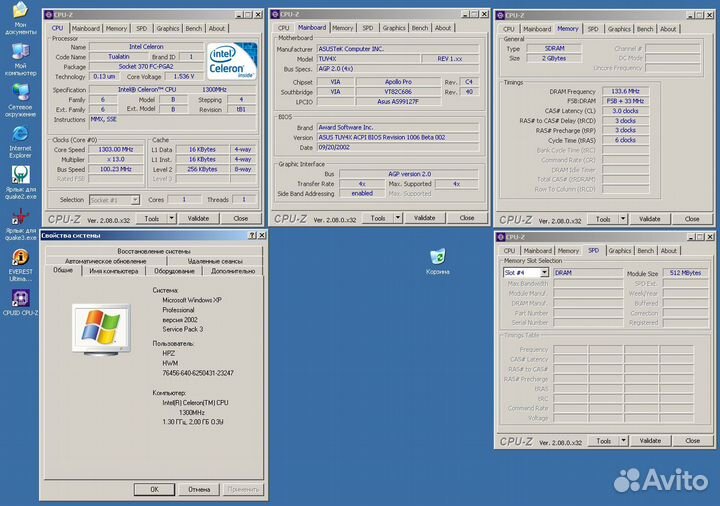Open the Корзина recycle bin icon
Screen dimensions: 720x506
point(437,257)
